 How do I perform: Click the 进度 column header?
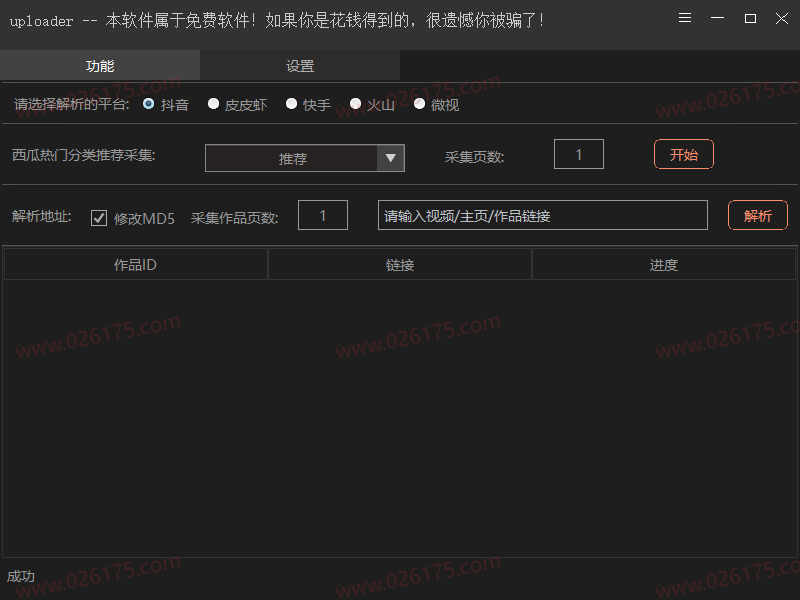pyautogui.click(x=664, y=264)
